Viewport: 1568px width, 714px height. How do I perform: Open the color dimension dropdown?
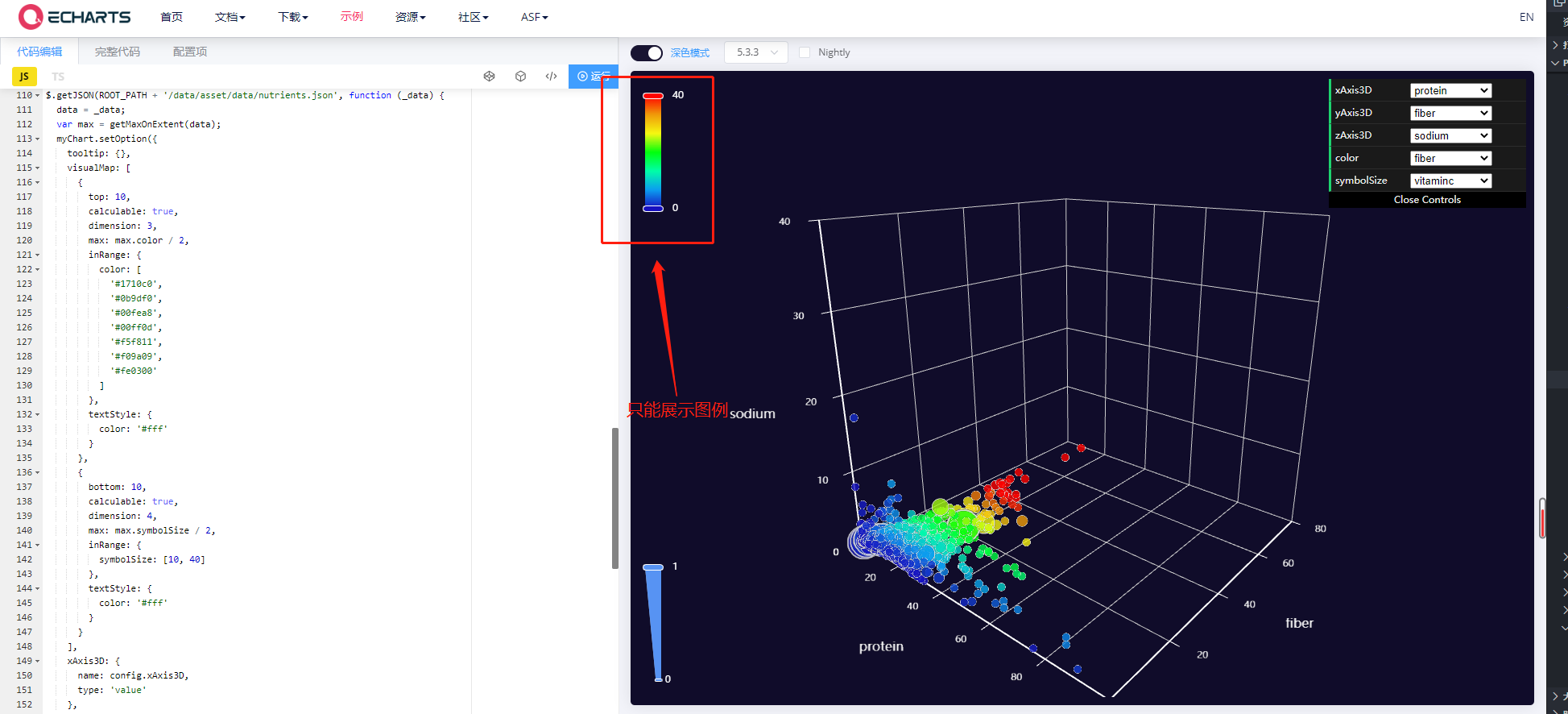coord(1450,159)
